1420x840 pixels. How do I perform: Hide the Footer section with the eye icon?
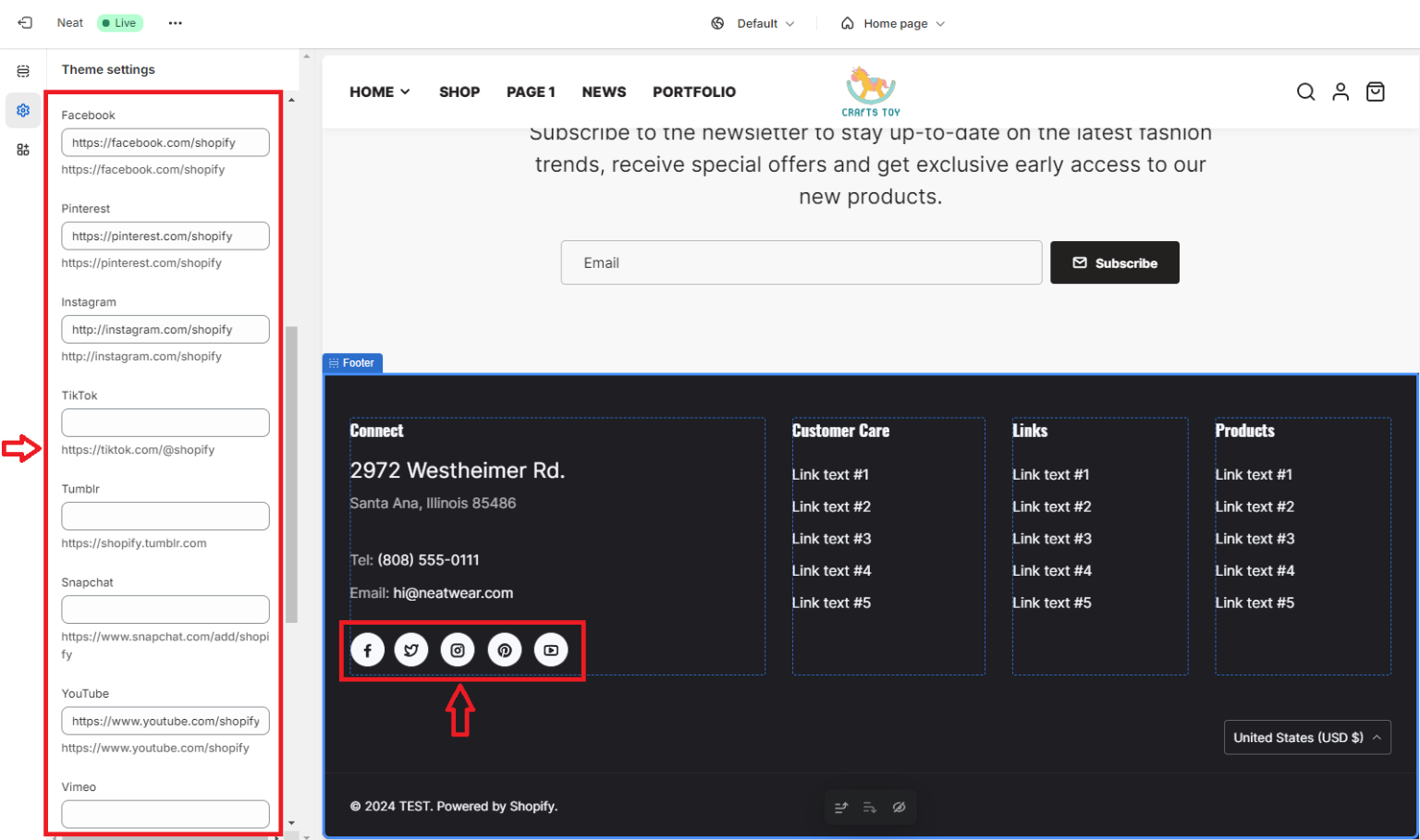click(x=900, y=807)
